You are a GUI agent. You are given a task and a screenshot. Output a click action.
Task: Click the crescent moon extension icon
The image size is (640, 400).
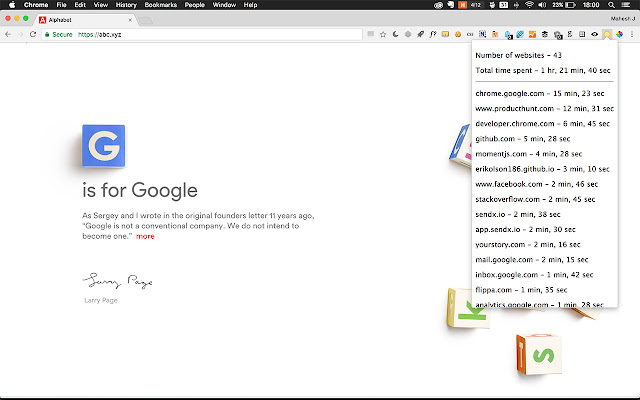395,34
